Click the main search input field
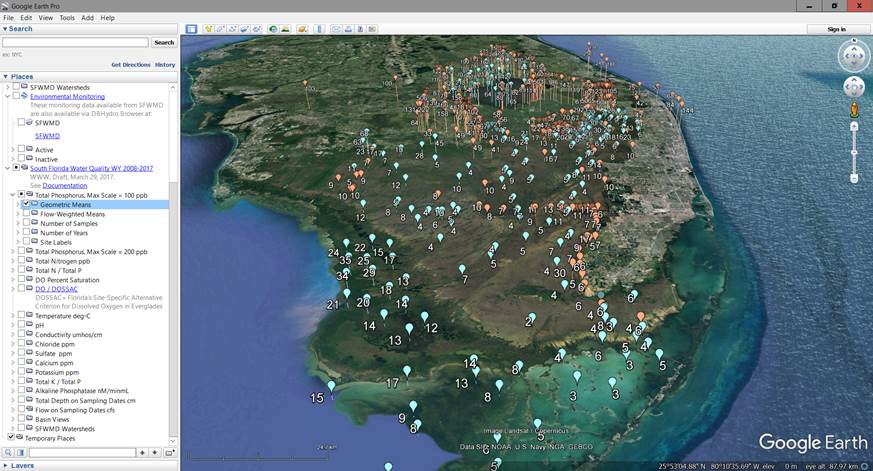 75,42
